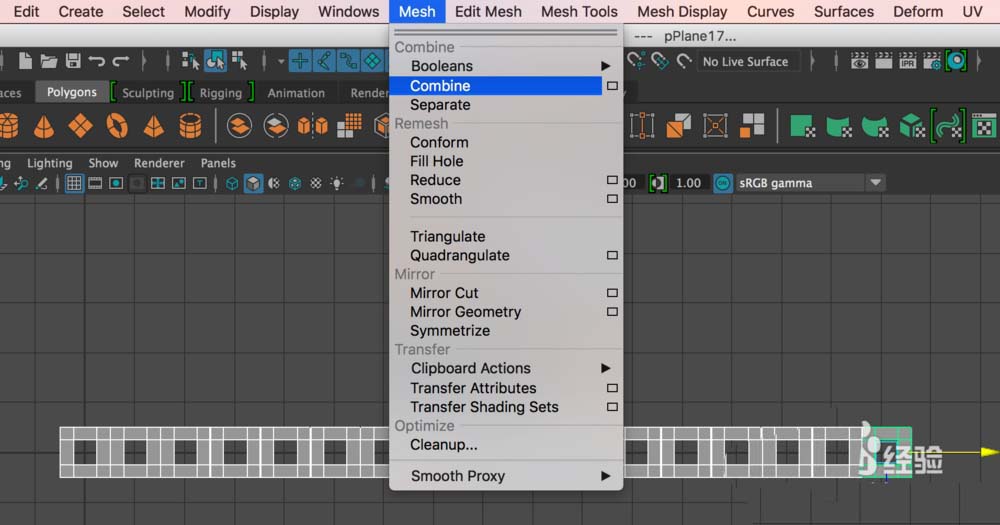Screen dimensions: 1000x525
Task: Open Render Settings clapperboard gear icon
Action: pyautogui.click(x=932, y=61)
